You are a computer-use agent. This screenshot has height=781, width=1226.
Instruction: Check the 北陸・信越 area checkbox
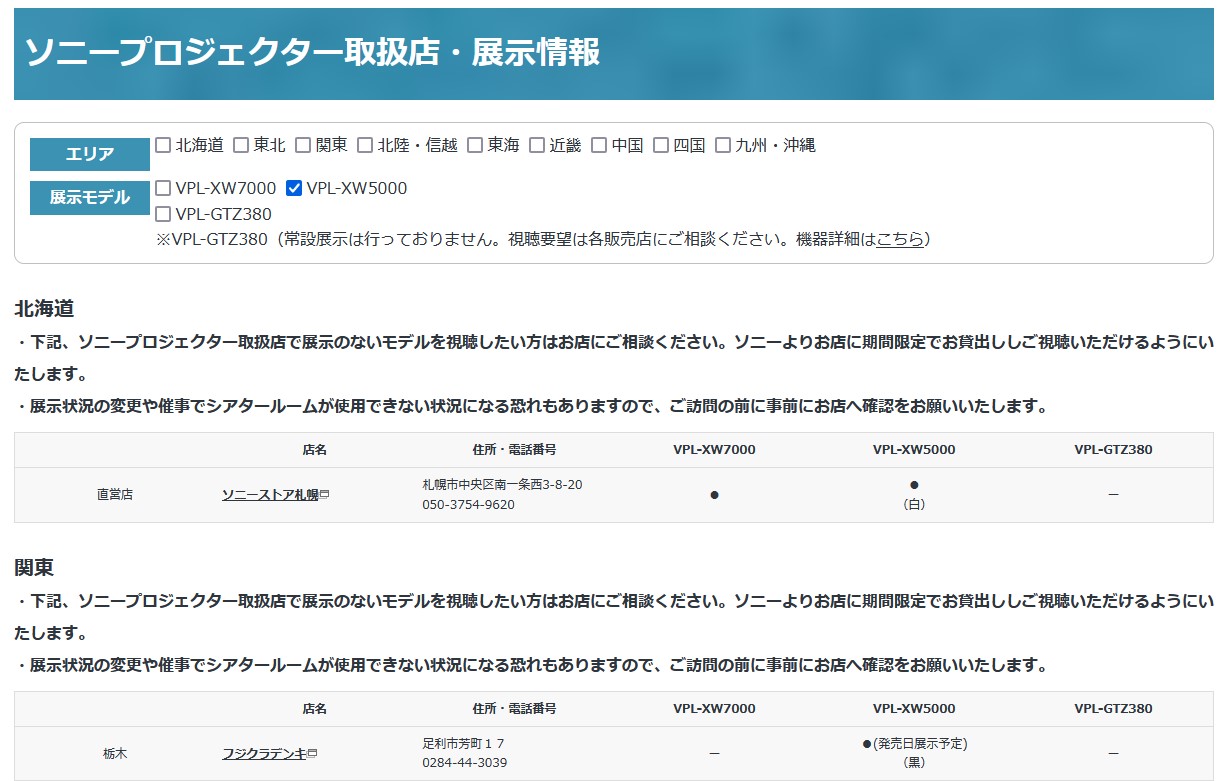point(365,146)
